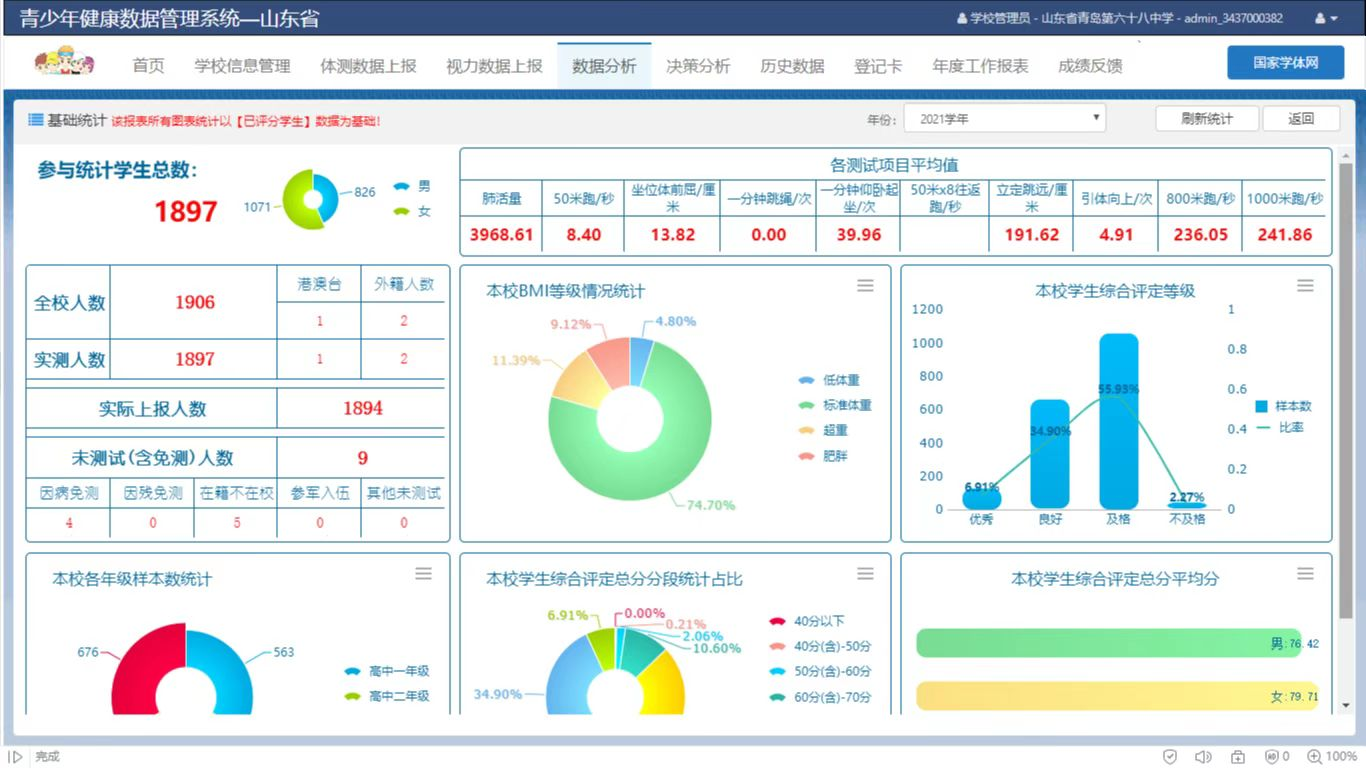Toggle the 高中一年级 legend item

click(x=386, y=671)
